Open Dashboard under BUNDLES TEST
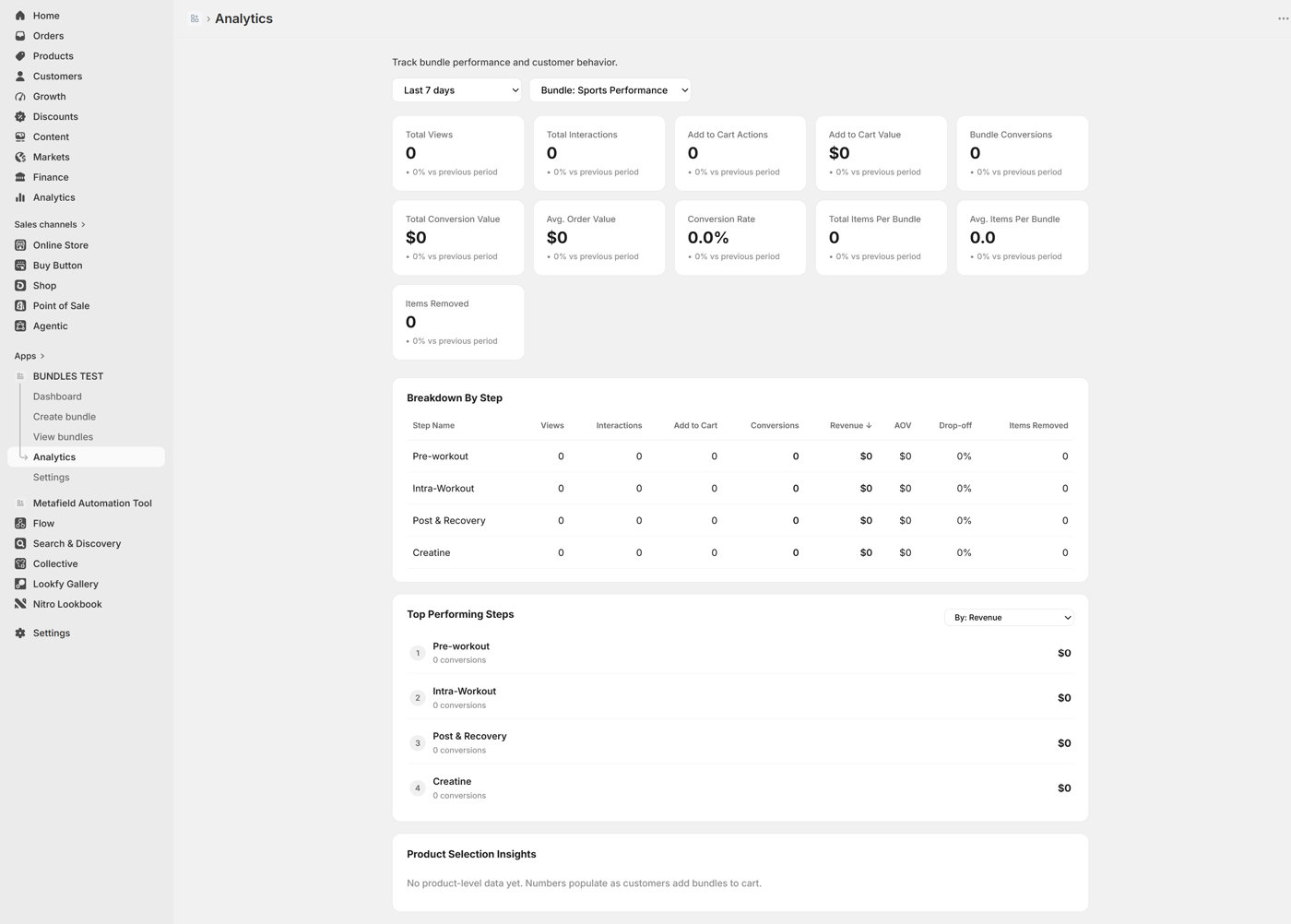The height and width of the screenshot is (924, 1291). [x=57, y=397]
